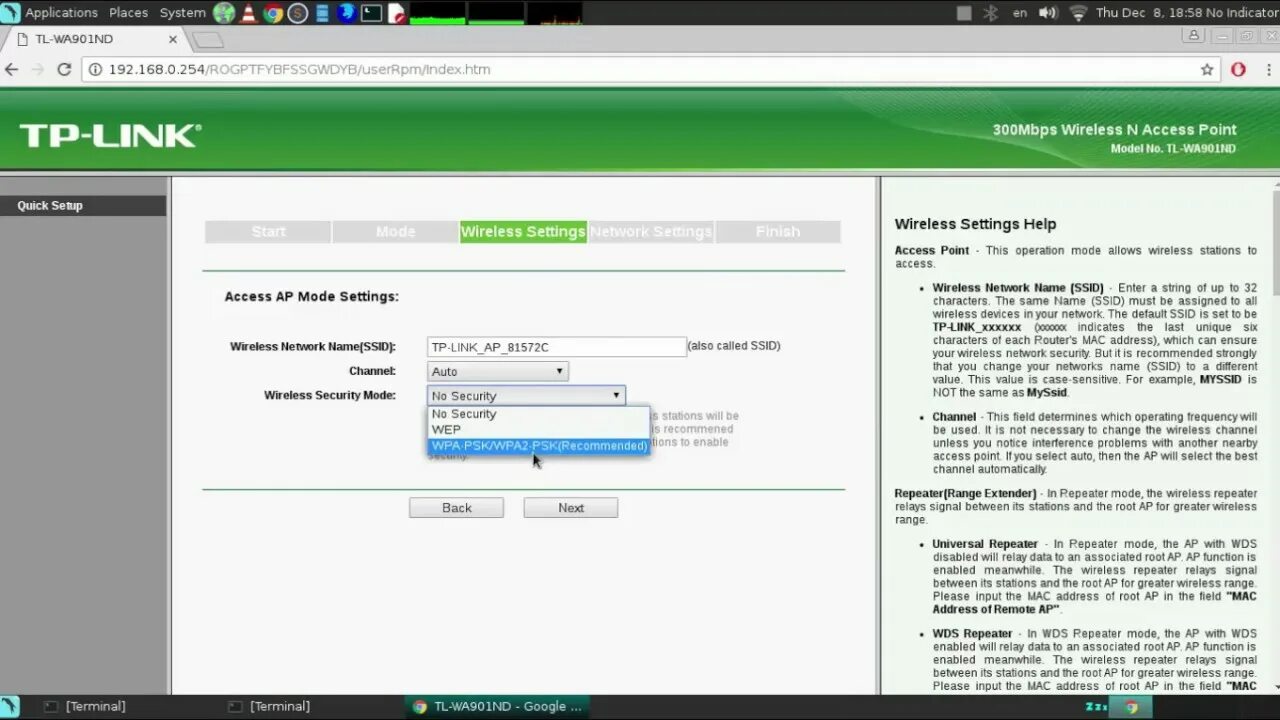Click the Bluetooth tray icon
The height and width of the screenshot is (720, 1280).
(991, 13)
